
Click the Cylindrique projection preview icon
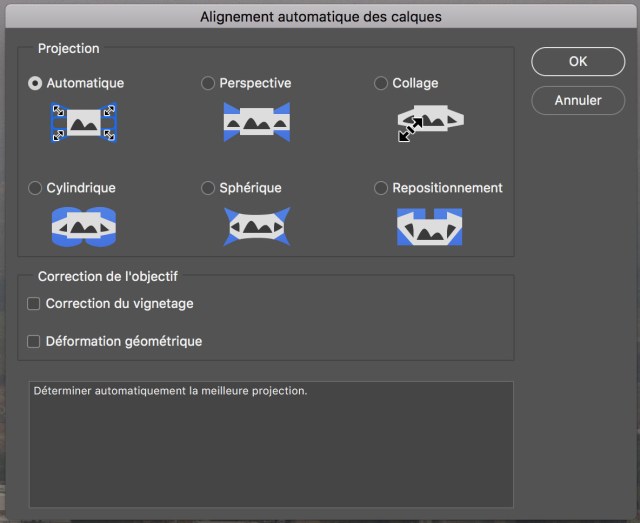(x=84, y=227)
